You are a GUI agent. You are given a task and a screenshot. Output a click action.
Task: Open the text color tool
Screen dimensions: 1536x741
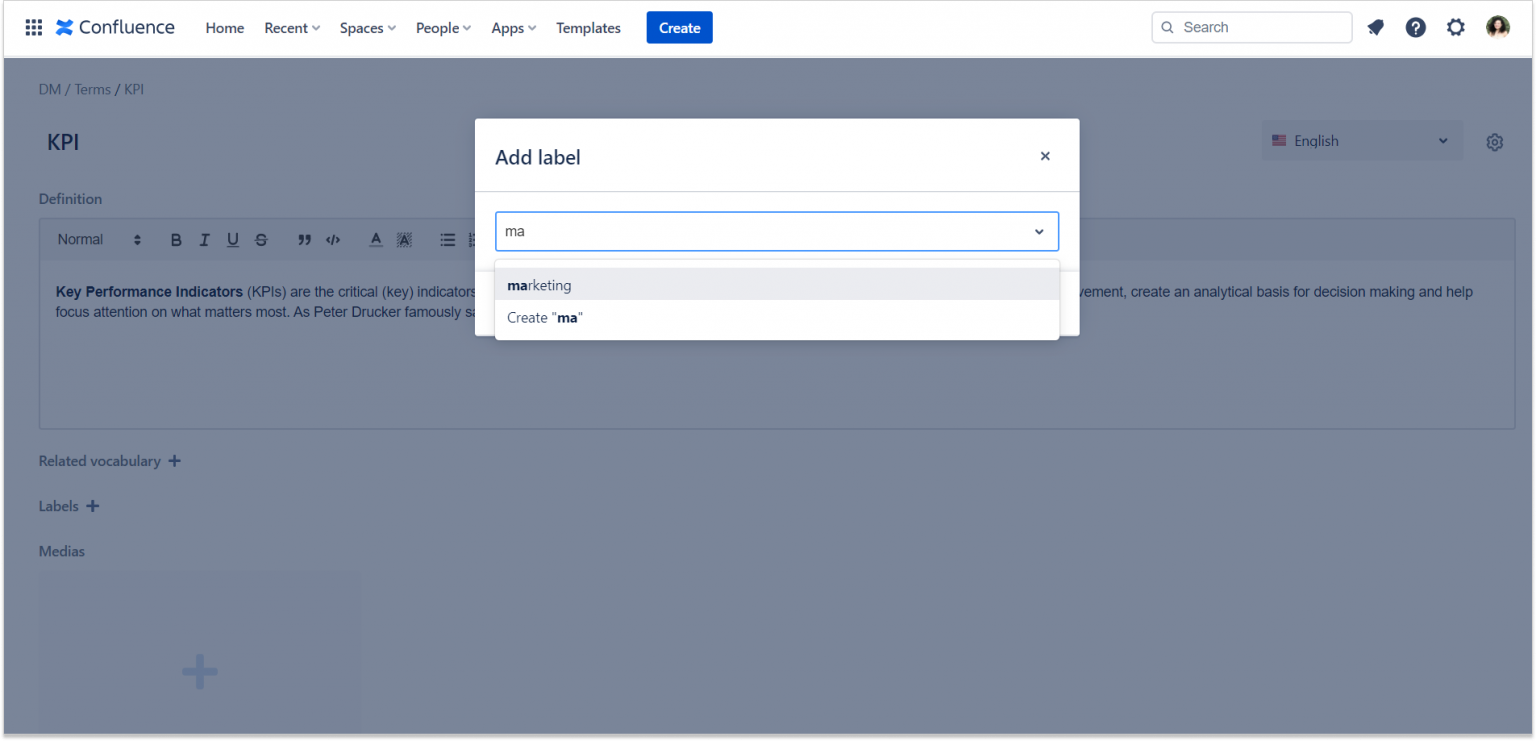375,239
